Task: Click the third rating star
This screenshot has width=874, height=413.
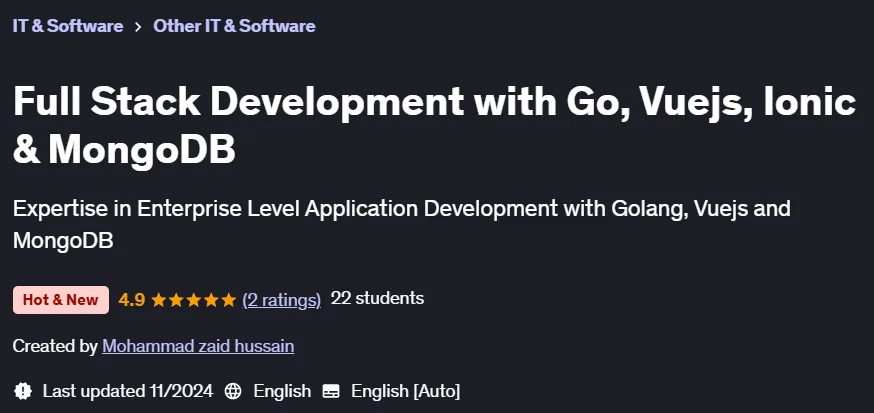Action: [x=193, y=300]
